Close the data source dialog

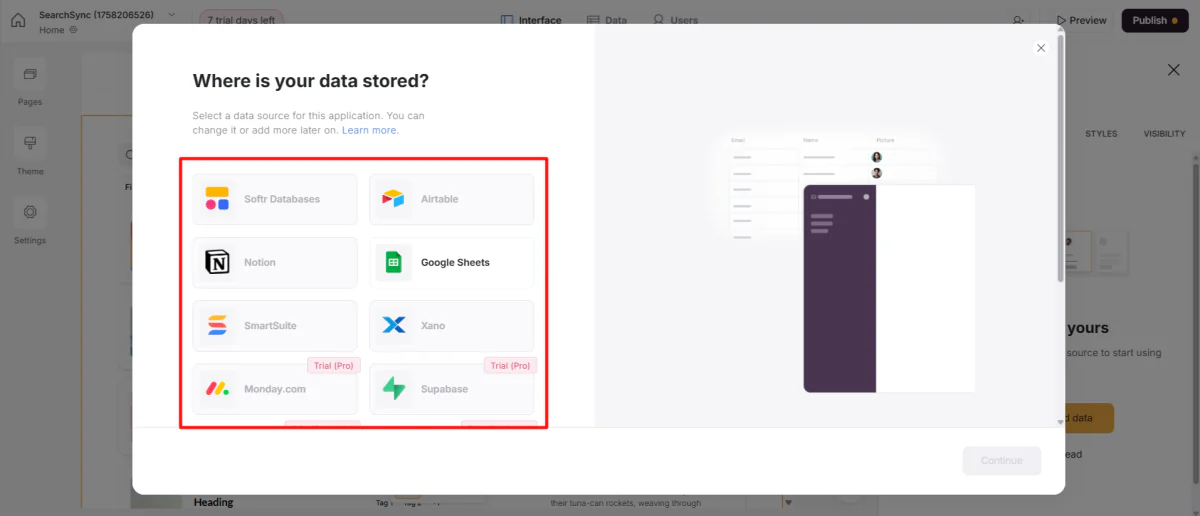coord(1040,48)
